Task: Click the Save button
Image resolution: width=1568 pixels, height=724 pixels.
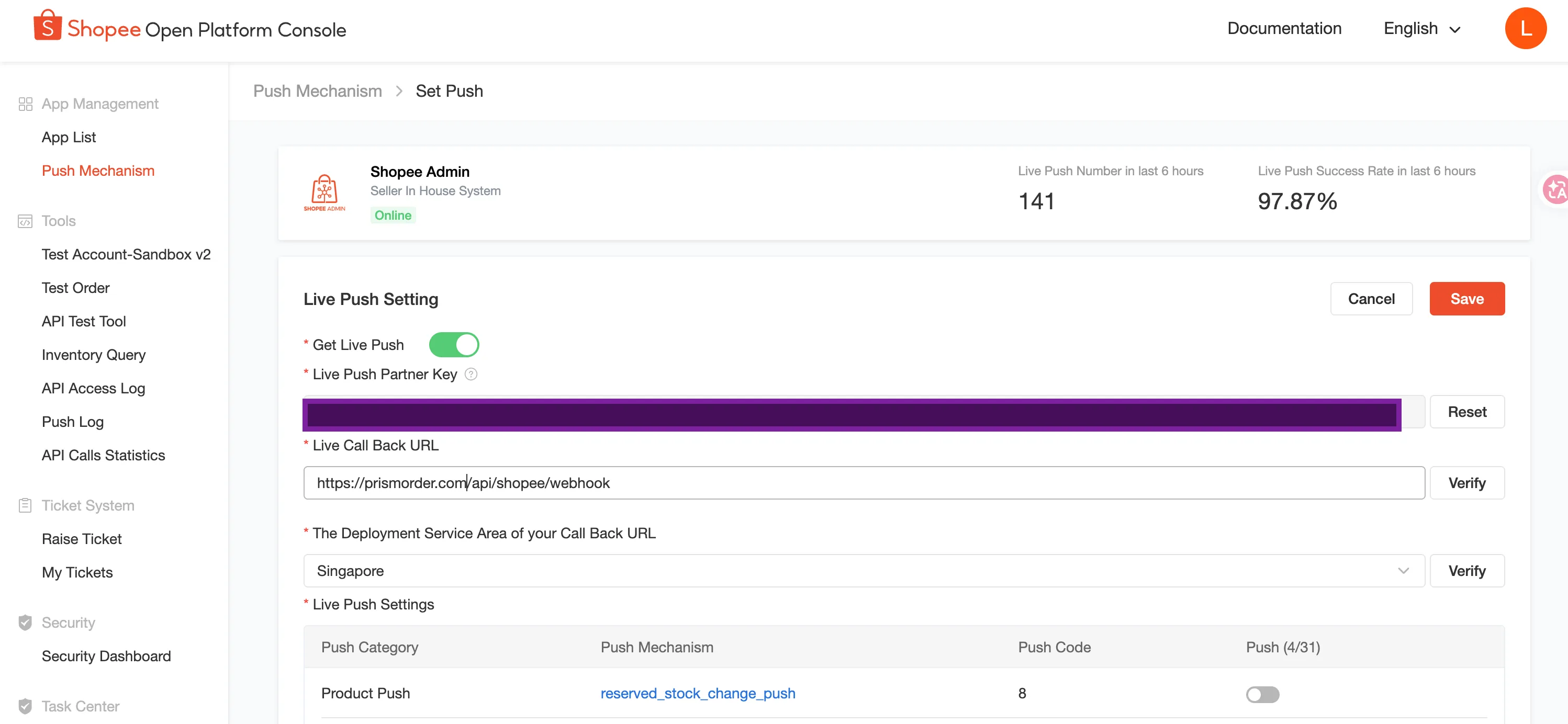Action: [1467, 299]
